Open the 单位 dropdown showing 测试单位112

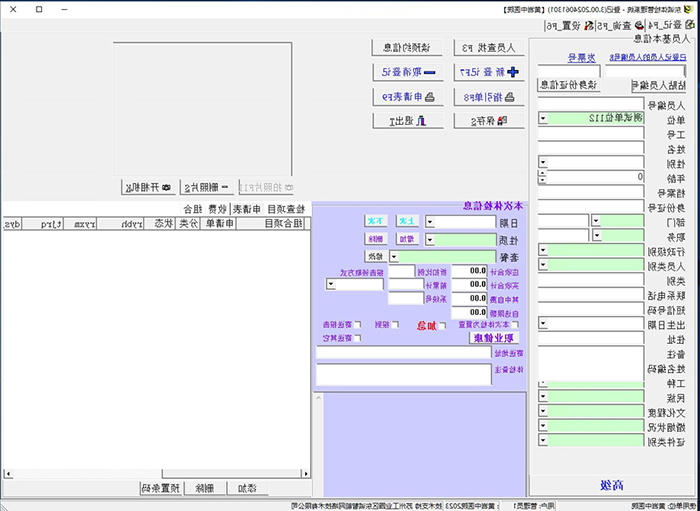[544, 119]
